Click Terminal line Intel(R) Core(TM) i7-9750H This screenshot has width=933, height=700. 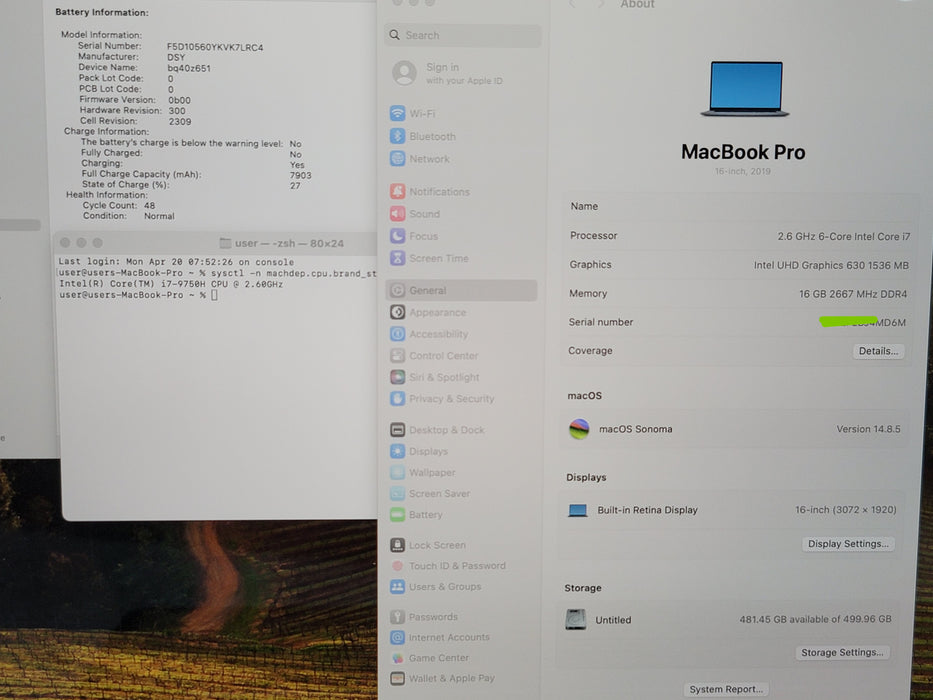171,284
